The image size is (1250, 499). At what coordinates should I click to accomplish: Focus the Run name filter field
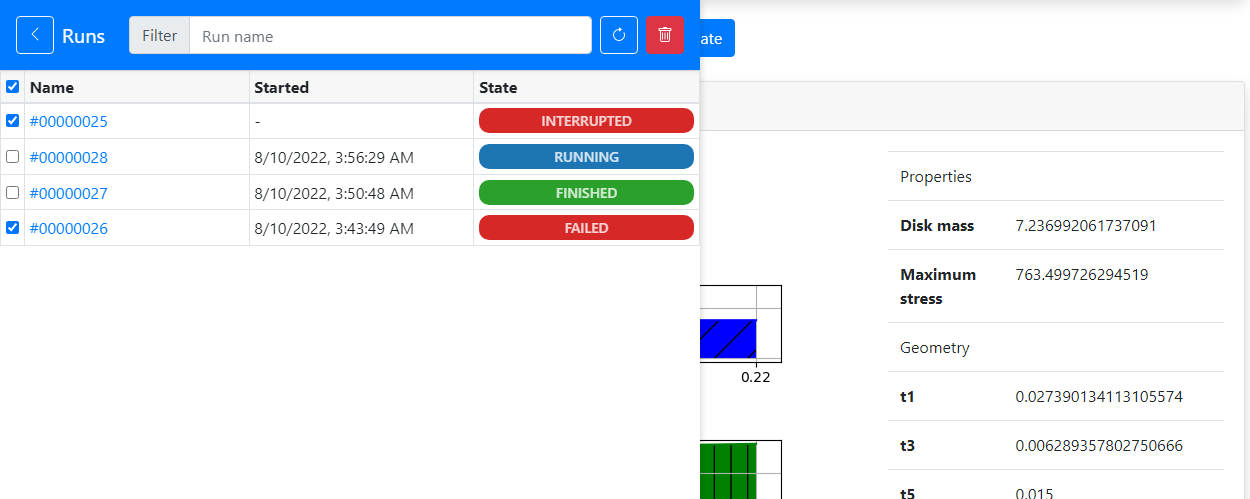(390, 36)
